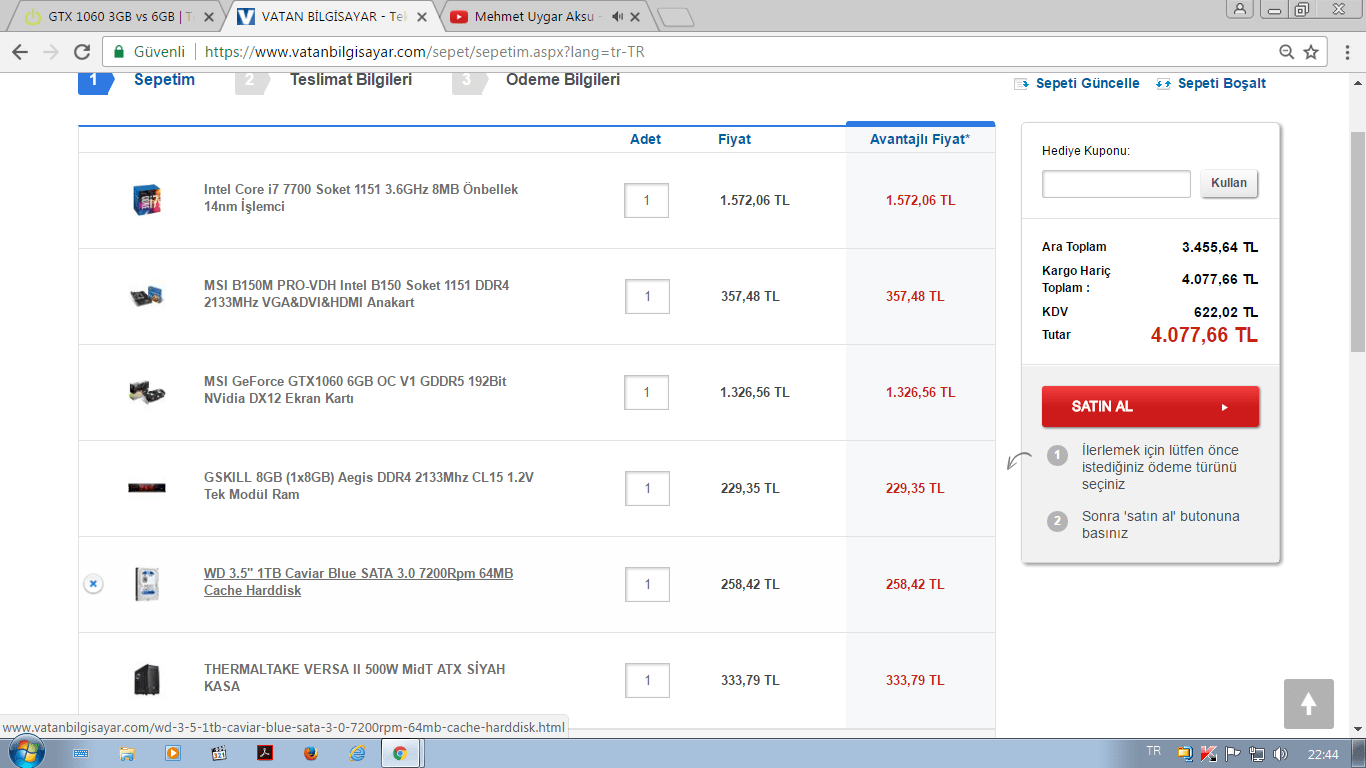Open the volume speaker tray icon
Viewport: 1366px width, 768px height.
[1280, 753]
